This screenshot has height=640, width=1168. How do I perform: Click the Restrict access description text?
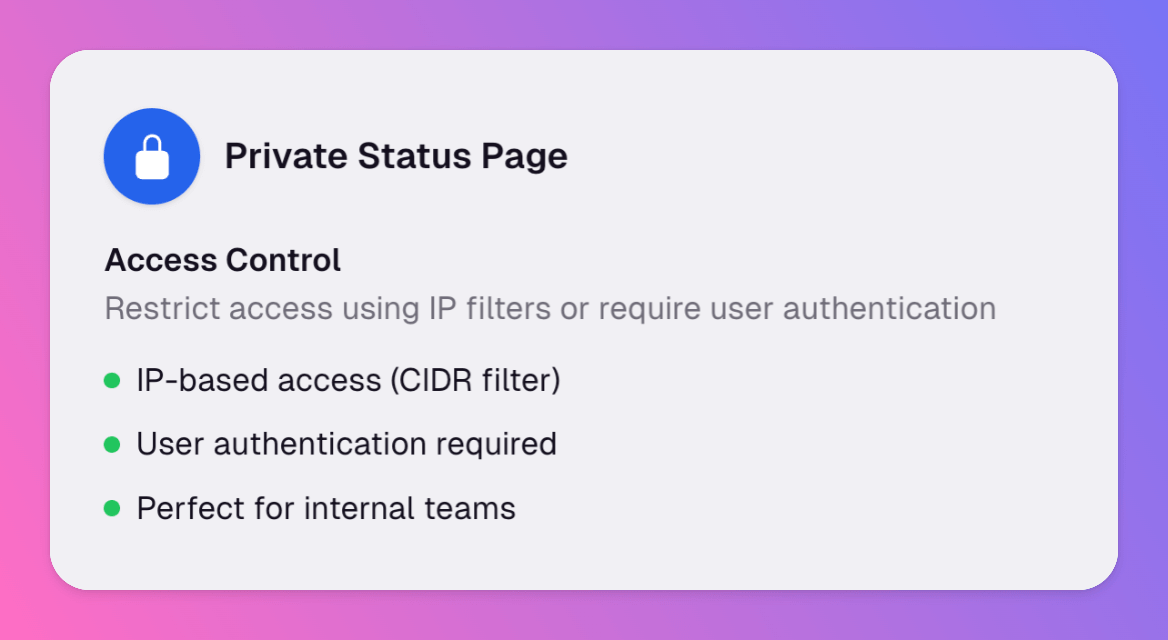(x=549, y=308)
